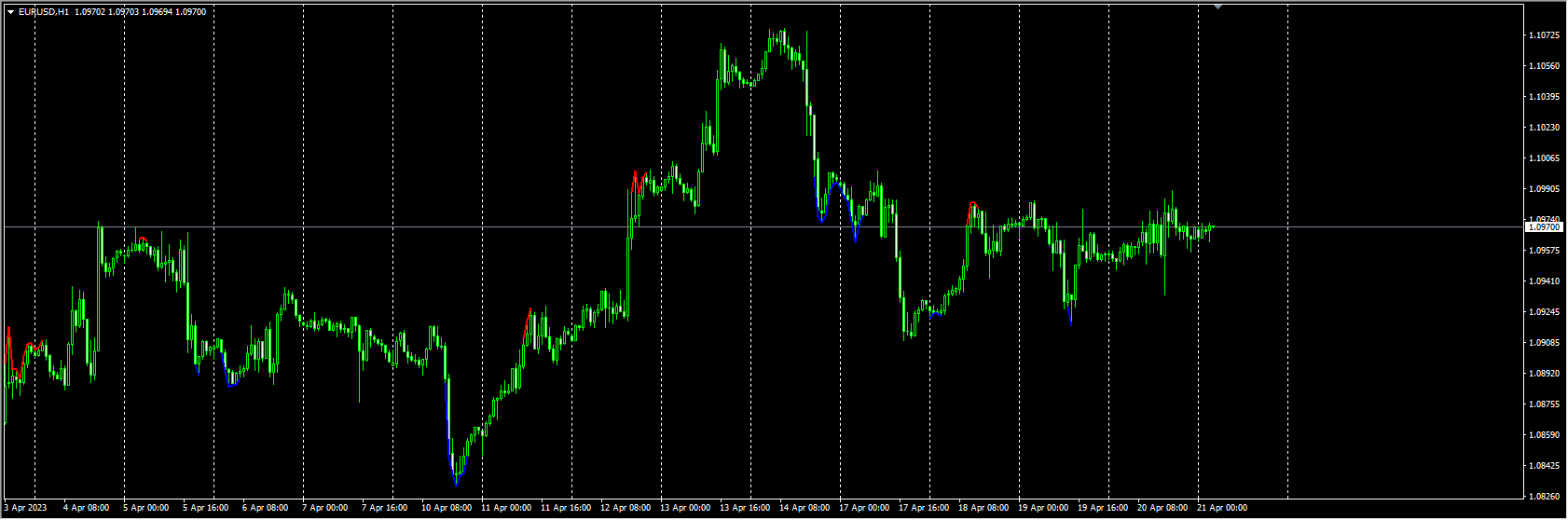Click the 11 Apr 16:00 time label
The image size is (1568, 520).
[566, 508]
